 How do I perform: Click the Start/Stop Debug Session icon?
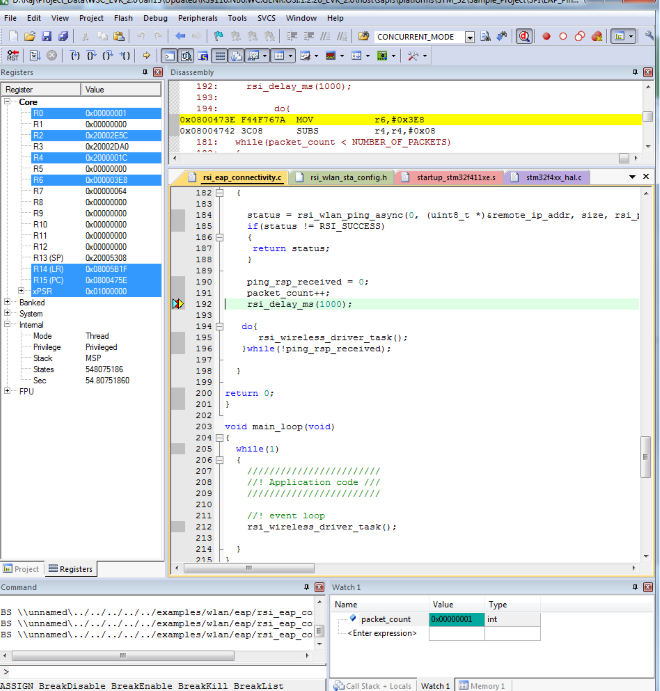(x=524, y=36)
